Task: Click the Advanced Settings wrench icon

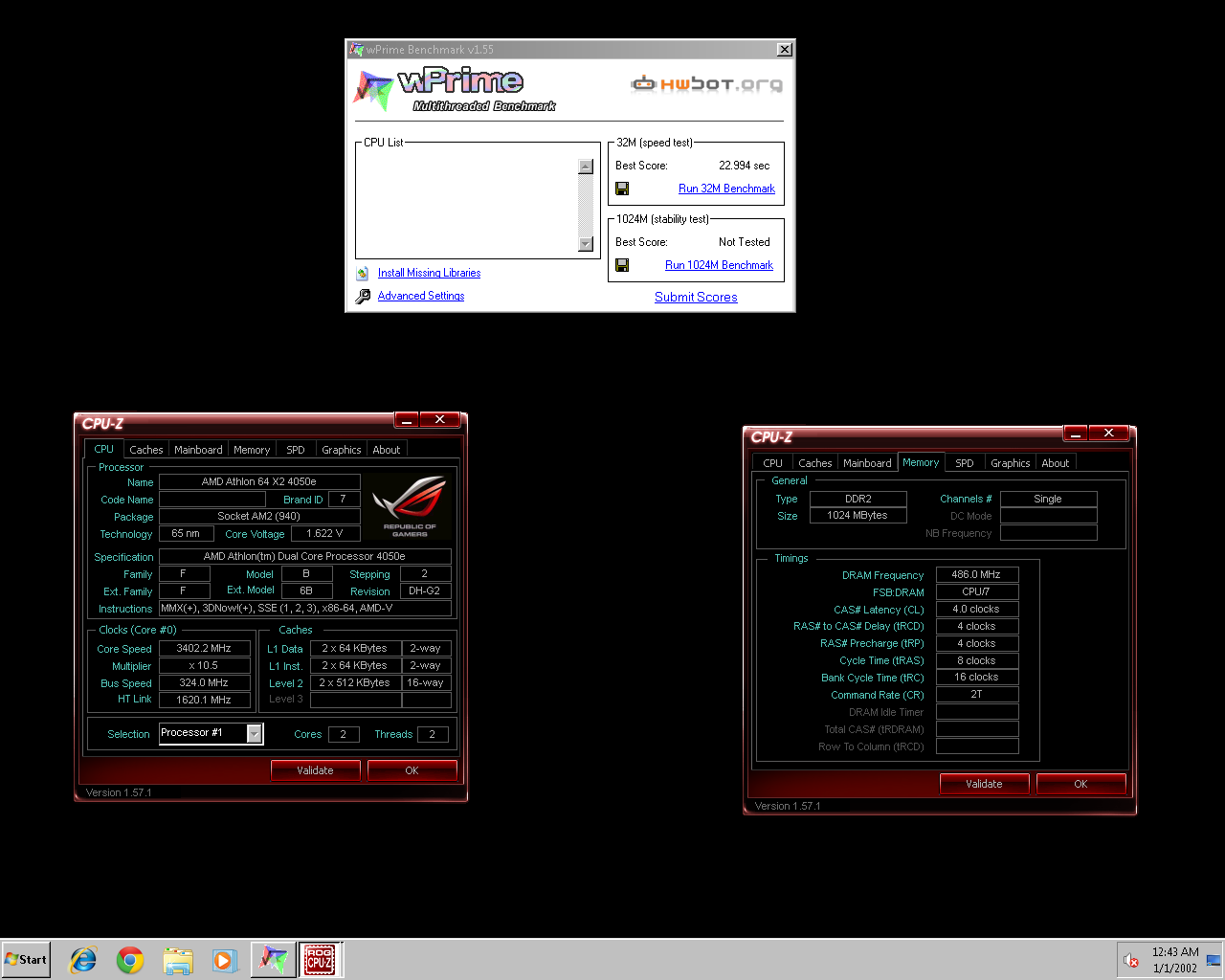Action: tap(363, 297)
